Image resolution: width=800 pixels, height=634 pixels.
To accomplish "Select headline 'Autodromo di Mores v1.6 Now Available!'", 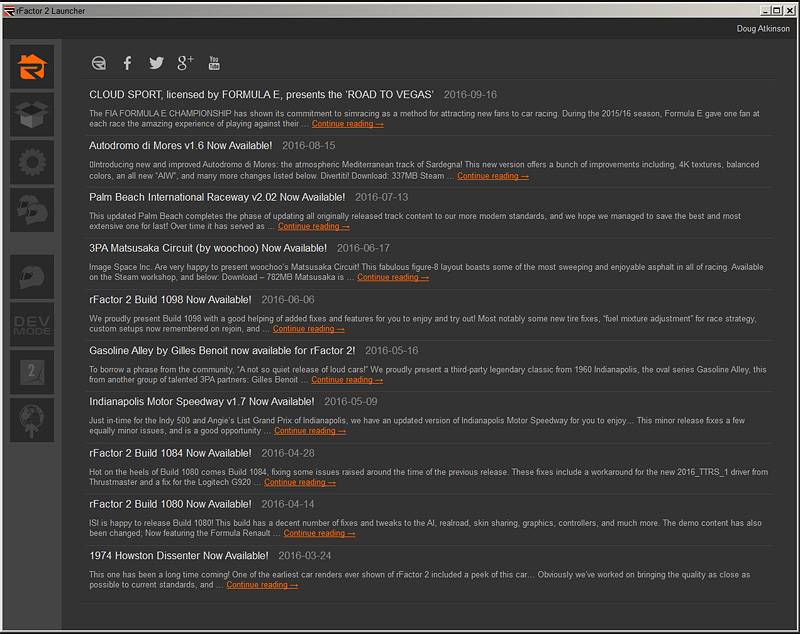I will click(x=181, y=146).
